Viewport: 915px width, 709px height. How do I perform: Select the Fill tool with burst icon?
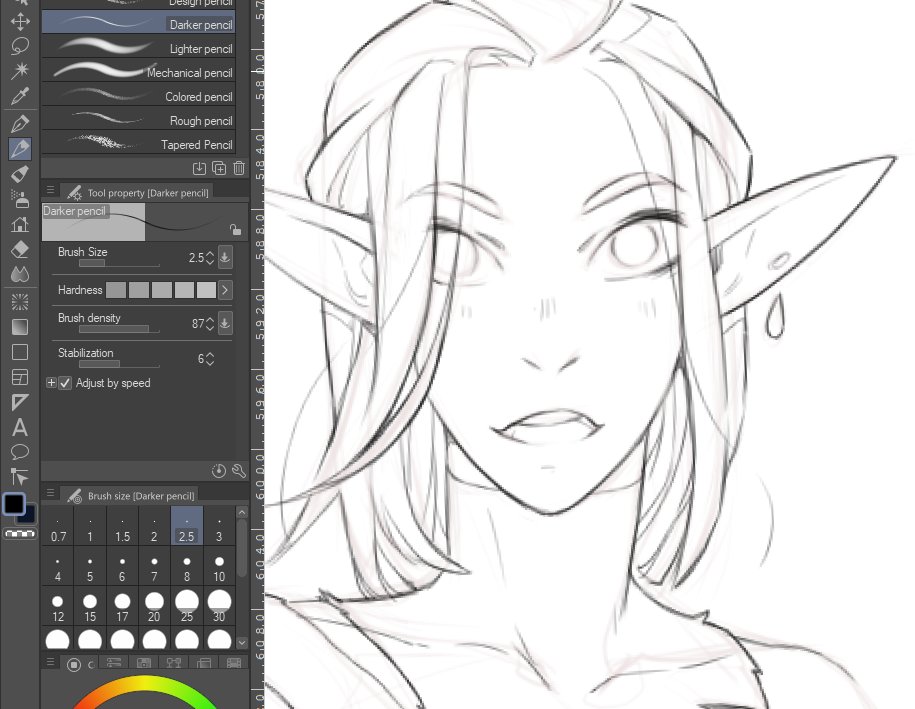click(x=20, y=302)
